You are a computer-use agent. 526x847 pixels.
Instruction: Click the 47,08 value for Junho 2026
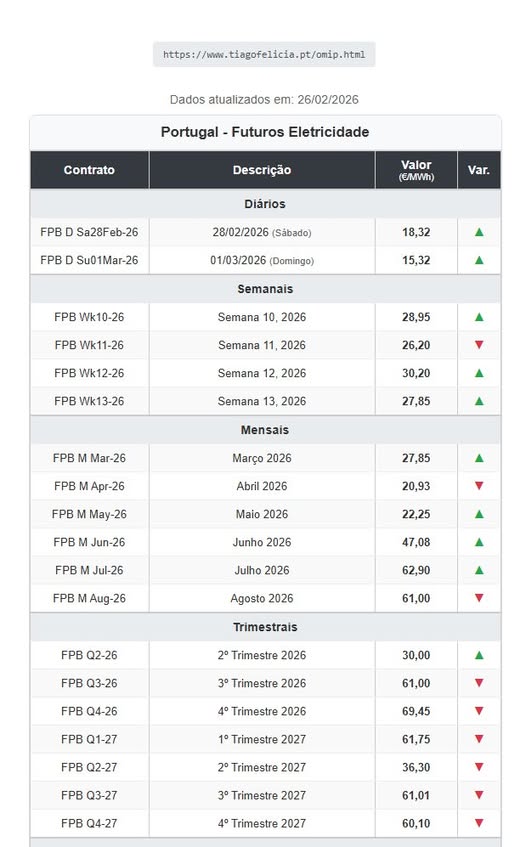coord(416,542)
